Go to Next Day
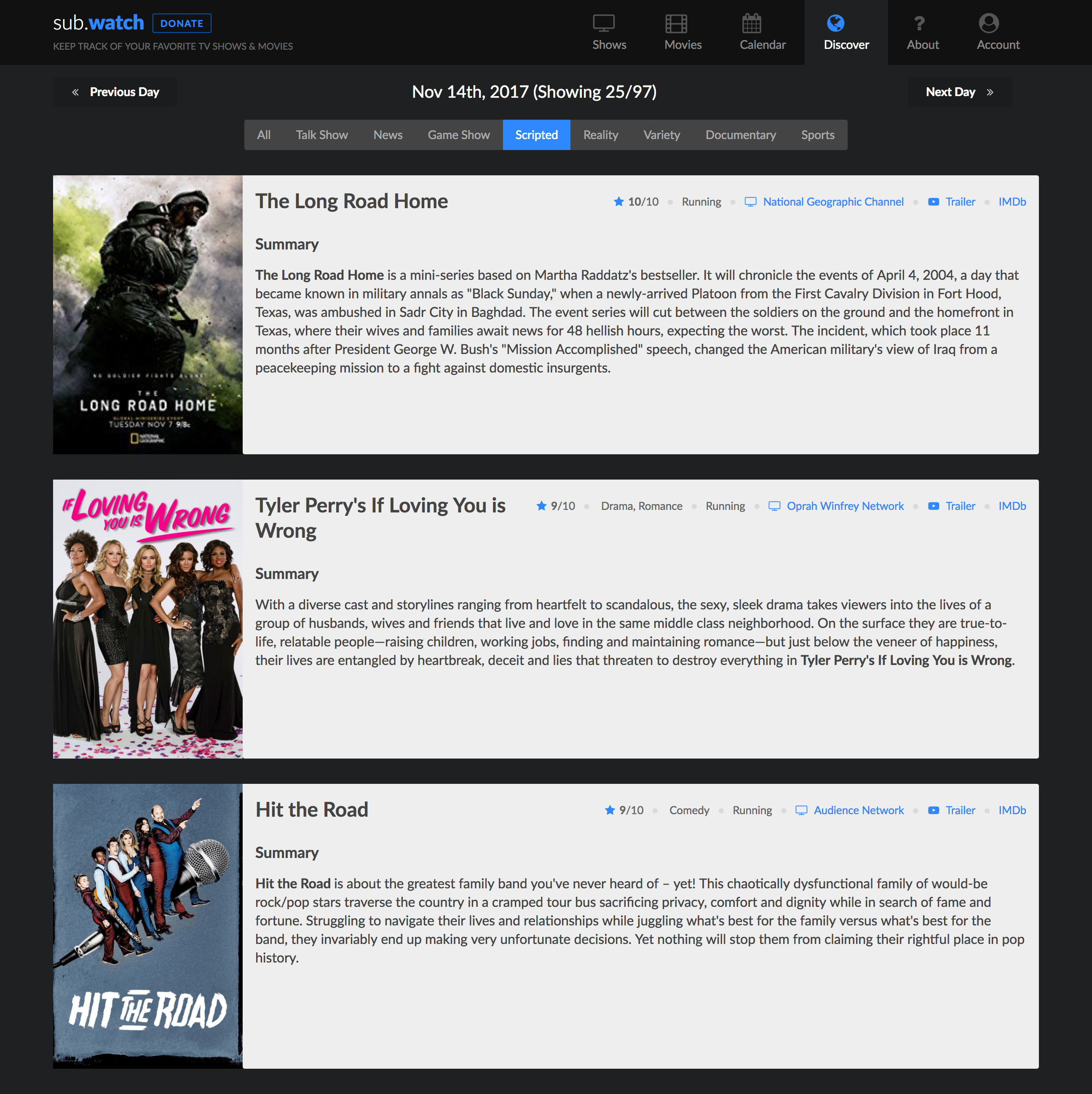Image resolution: width=1092 pixels, height=1094 pixels. [960, 92]
